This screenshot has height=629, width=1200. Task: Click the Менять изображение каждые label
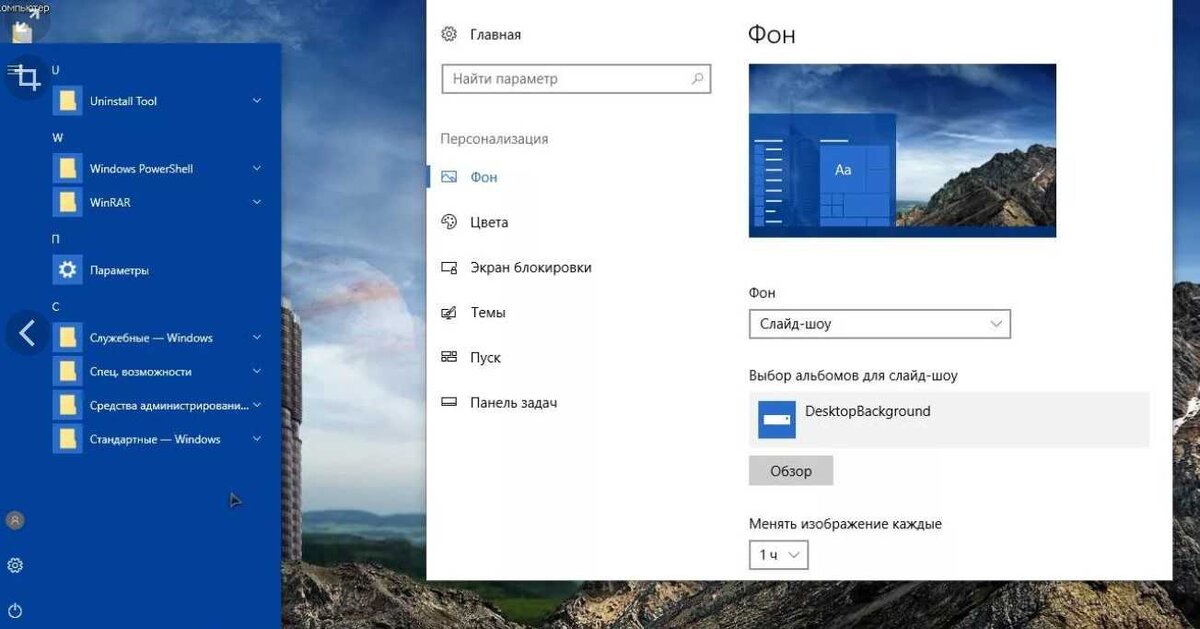(x=845, y=524)
